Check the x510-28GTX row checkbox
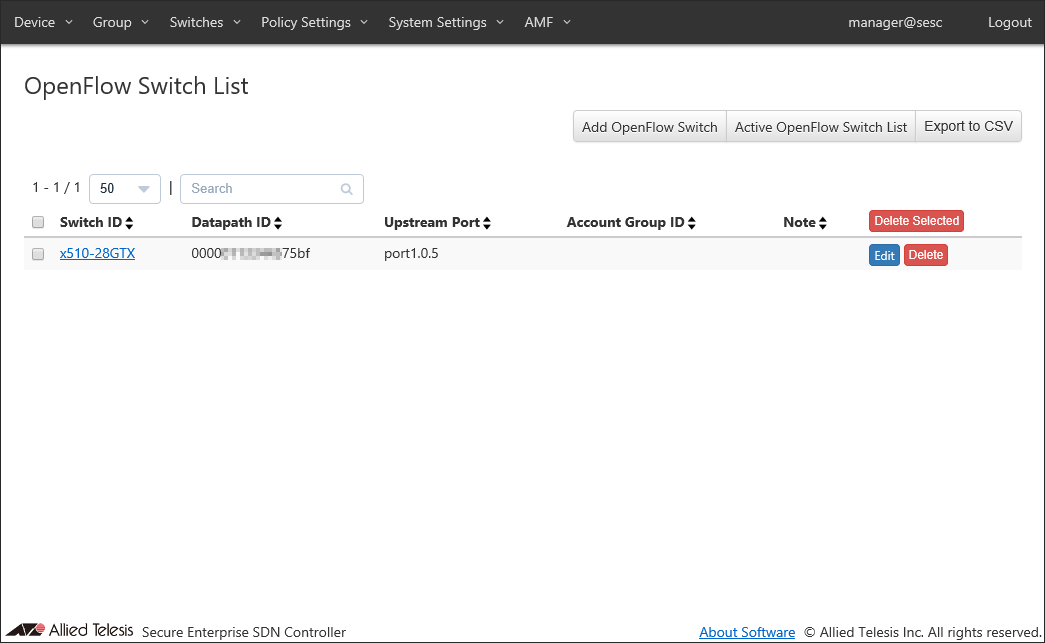The image size is (1045, 643). pyautogui.click(x=38, y=254)
